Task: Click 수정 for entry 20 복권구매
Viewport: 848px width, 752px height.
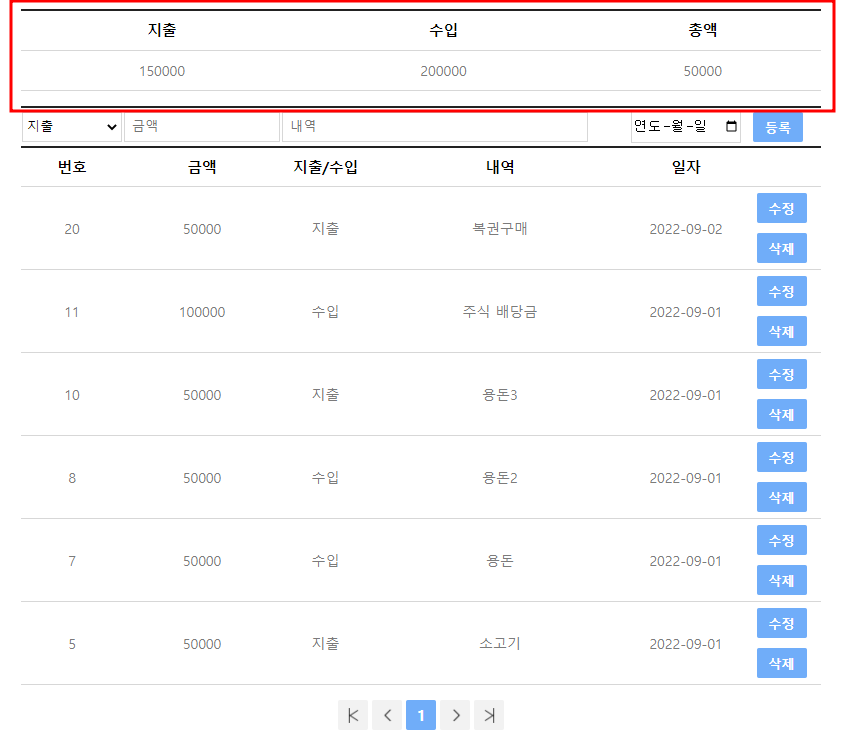Action: tap(781, 208)
